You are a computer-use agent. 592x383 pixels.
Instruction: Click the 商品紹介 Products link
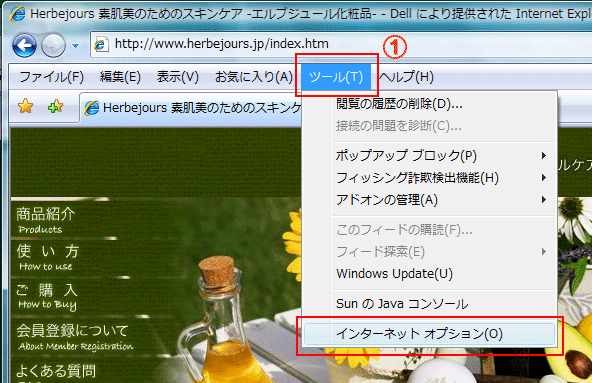point(45,220)
